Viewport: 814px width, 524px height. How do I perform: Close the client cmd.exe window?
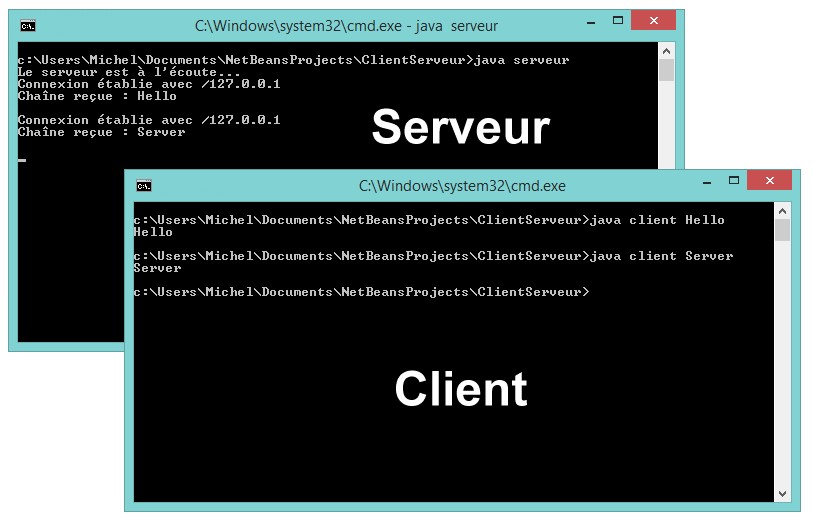[x=770, y=181]
